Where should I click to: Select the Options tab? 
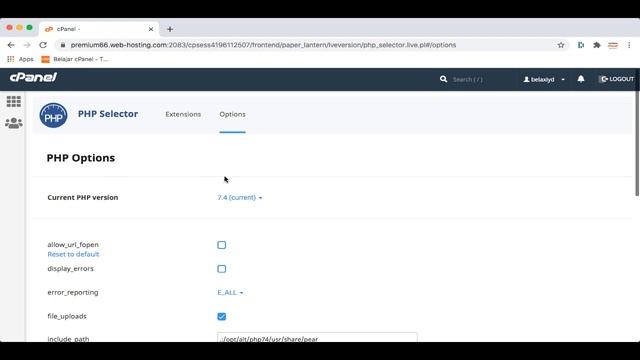[x=232, y=114]
